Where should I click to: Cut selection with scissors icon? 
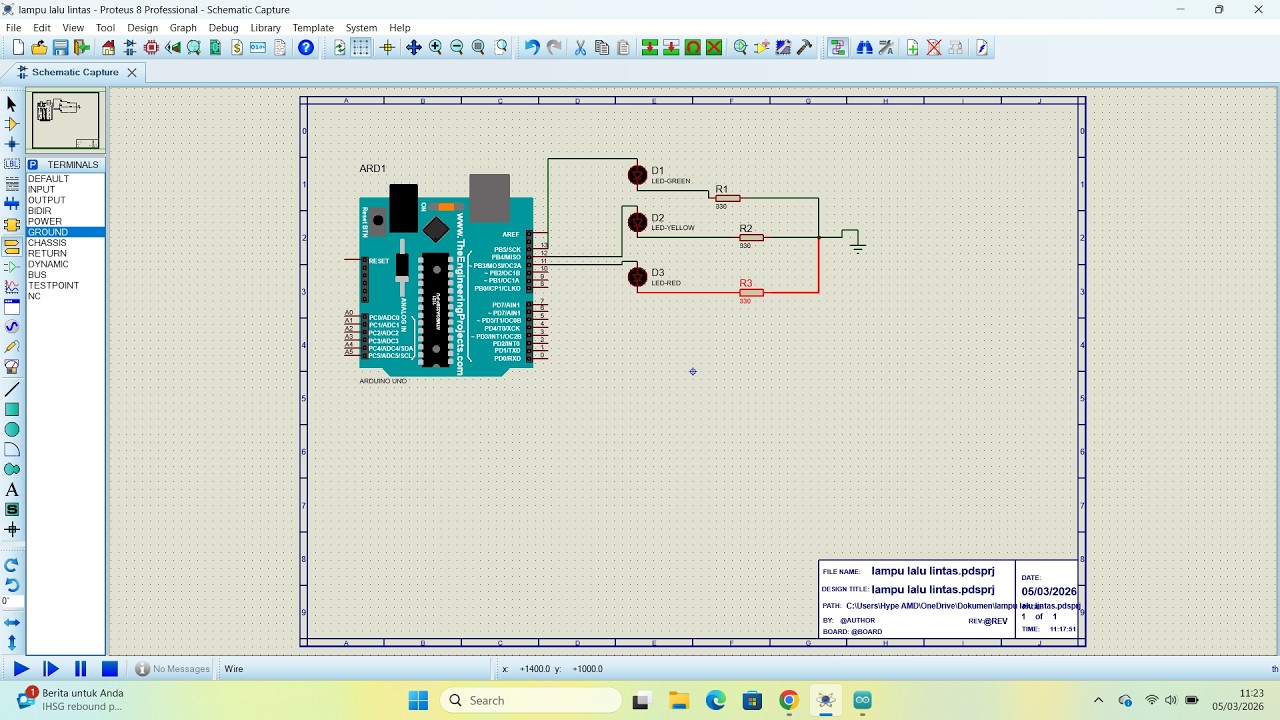coord(580,47)
